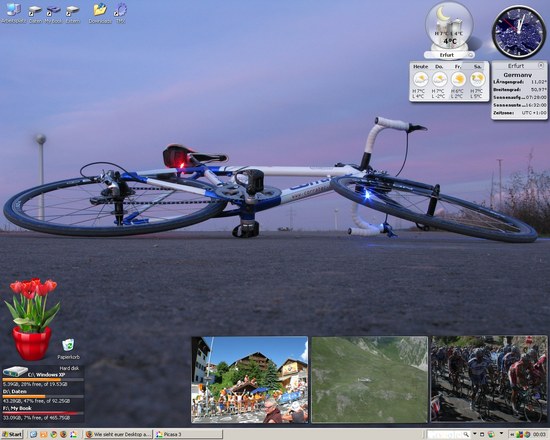
Task: Click the Zeitzone UTC +1:00 row
Action: 519,113
